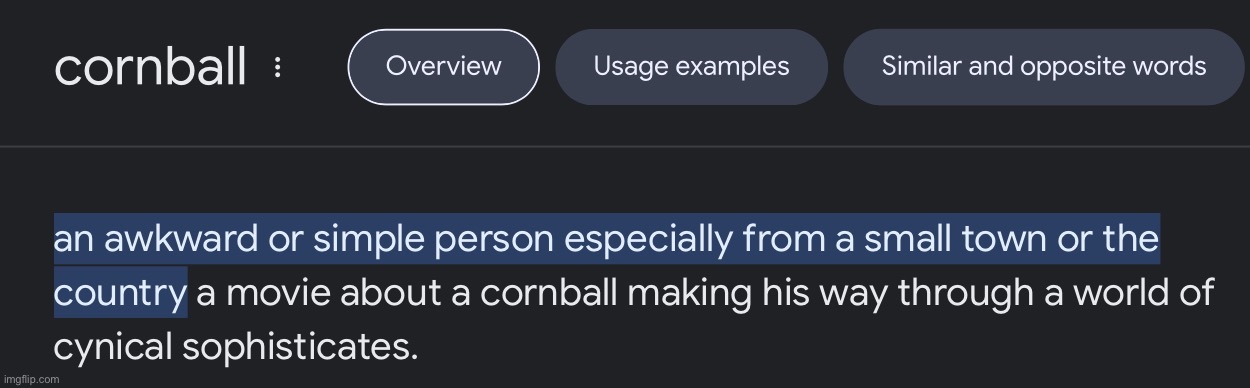Click the word "cynical" on the last line
The width and height of the screenshot is (1250, 388).
(112, 346)
